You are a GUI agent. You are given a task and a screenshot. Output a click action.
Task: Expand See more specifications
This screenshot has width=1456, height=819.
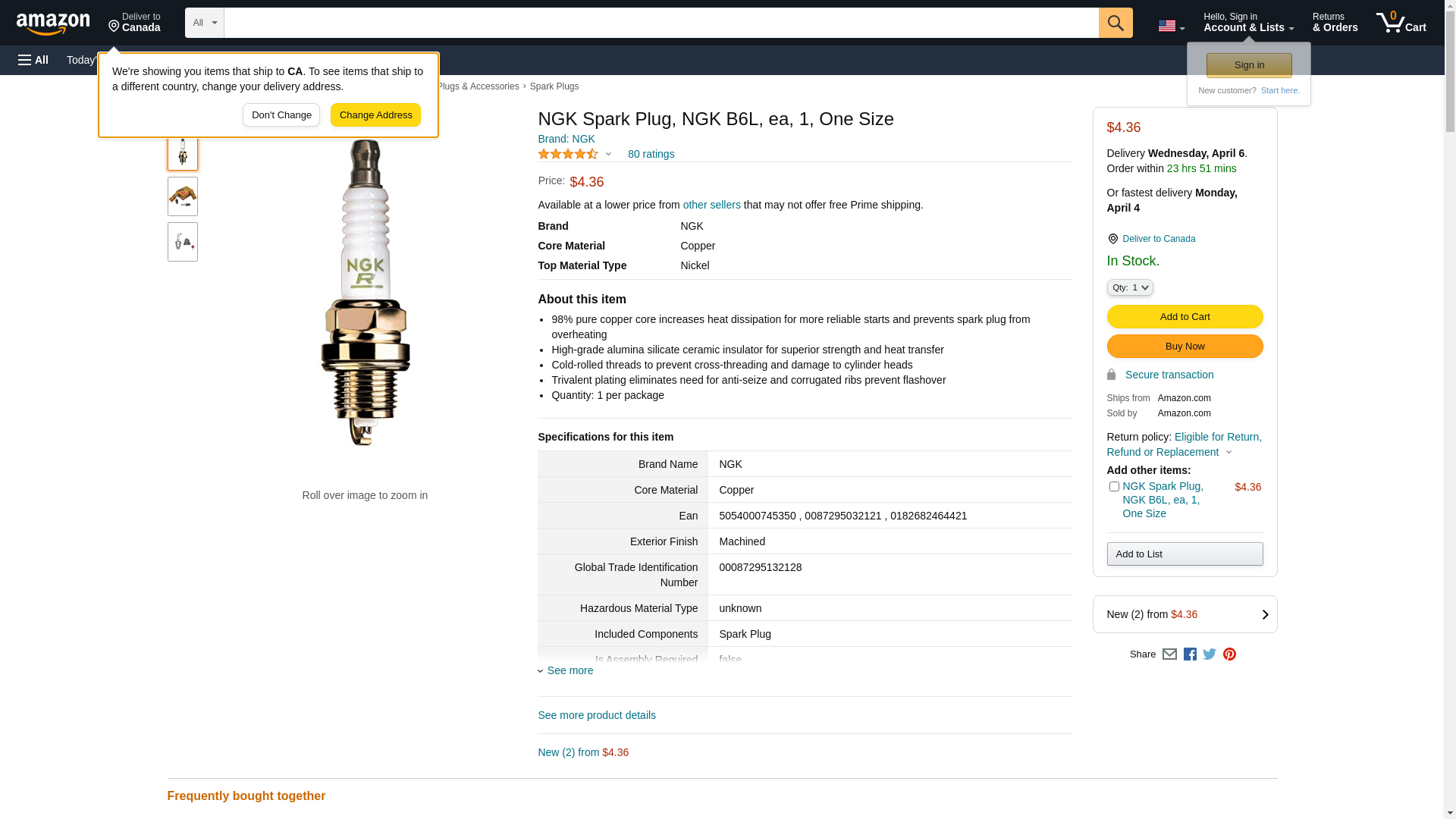pyautogui.click(x=570, y=670)
